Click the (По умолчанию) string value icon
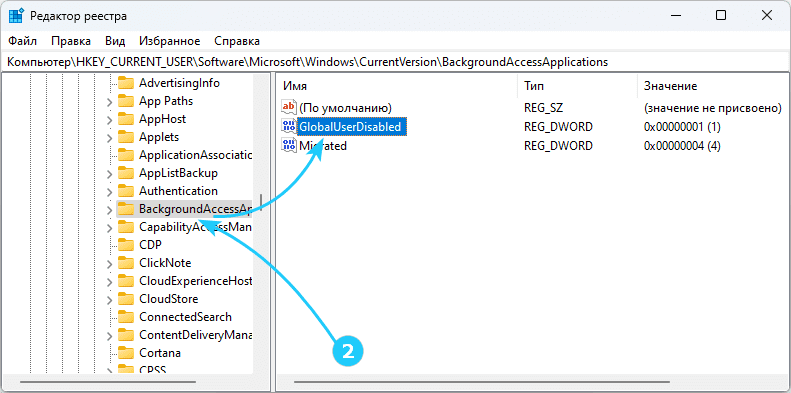 click(x=289, y=107)
